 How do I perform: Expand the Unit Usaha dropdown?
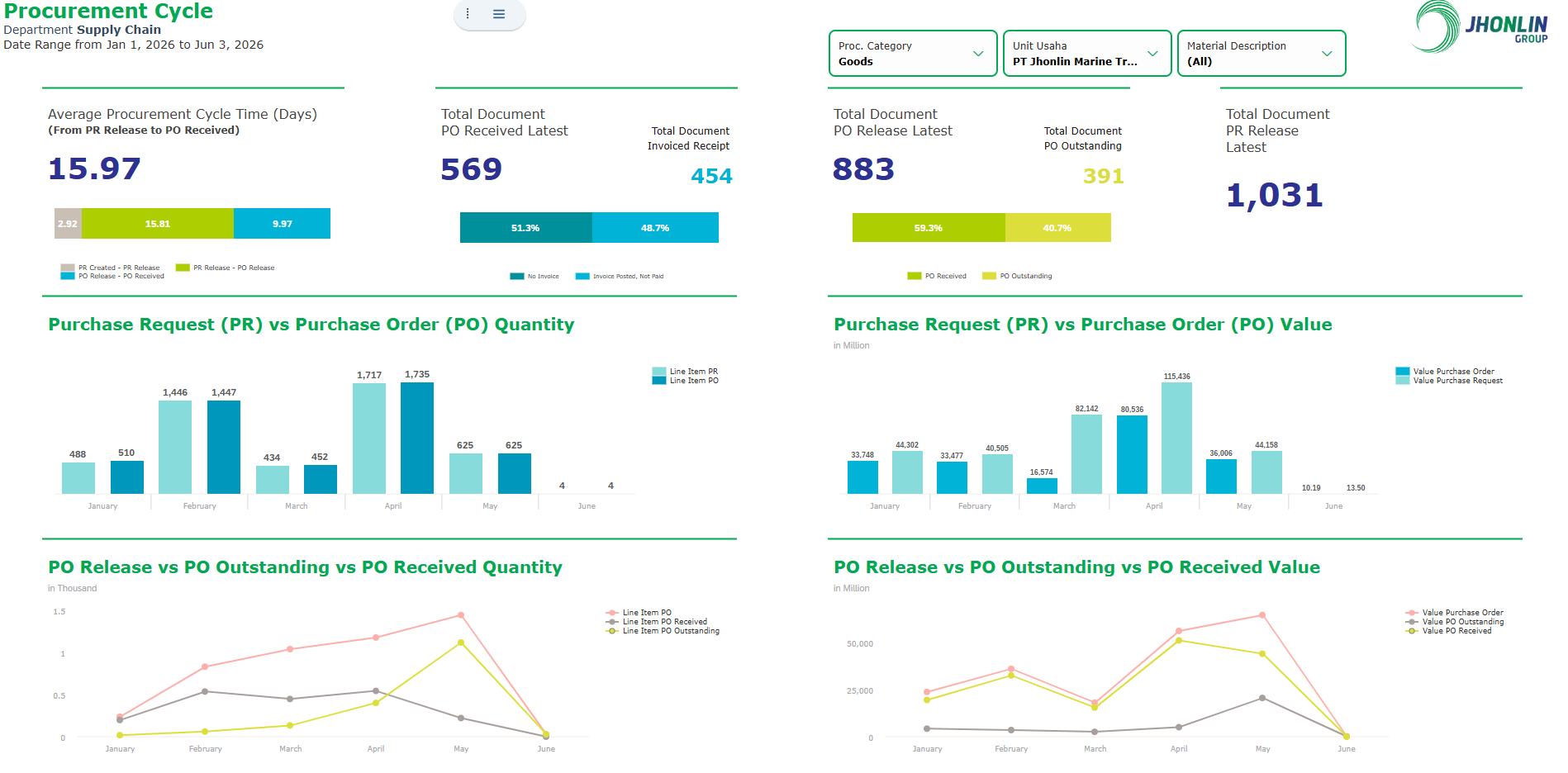tap(1087, 54)
